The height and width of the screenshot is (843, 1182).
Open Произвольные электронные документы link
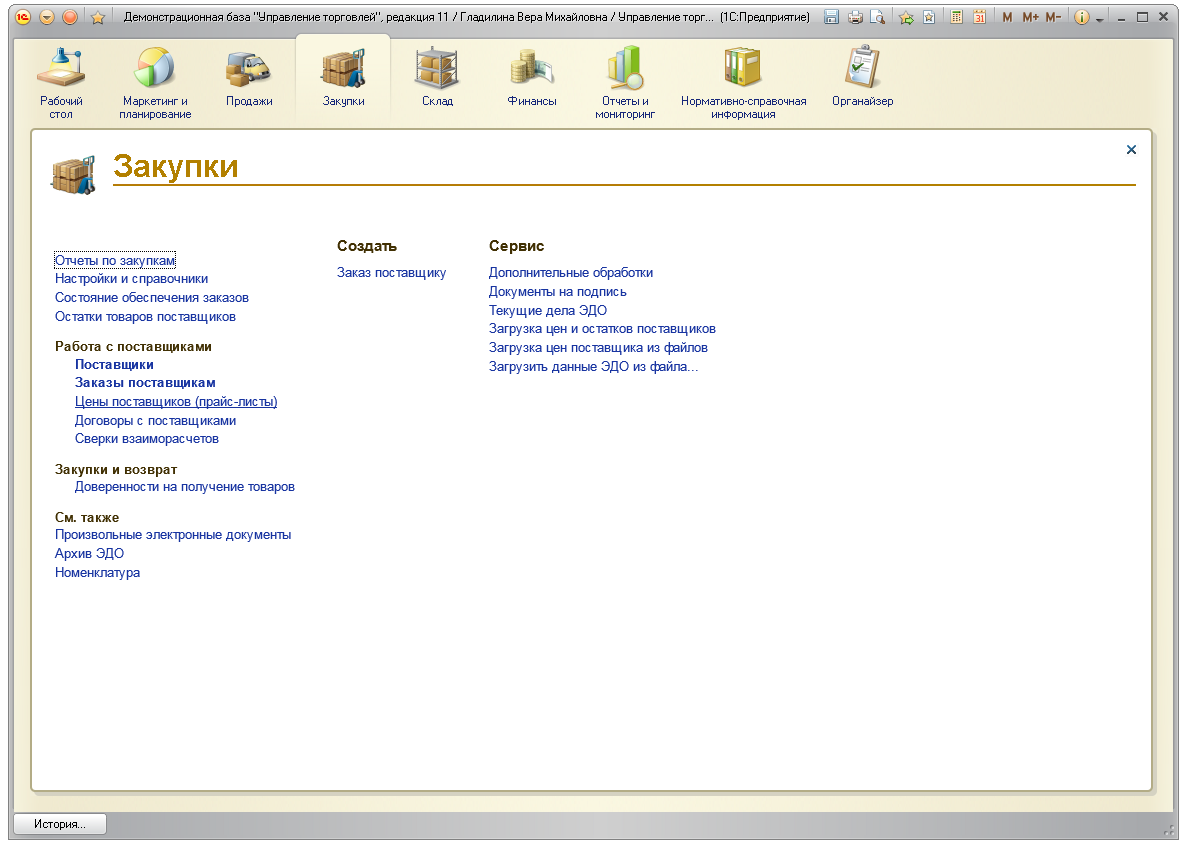click(173, 535)
